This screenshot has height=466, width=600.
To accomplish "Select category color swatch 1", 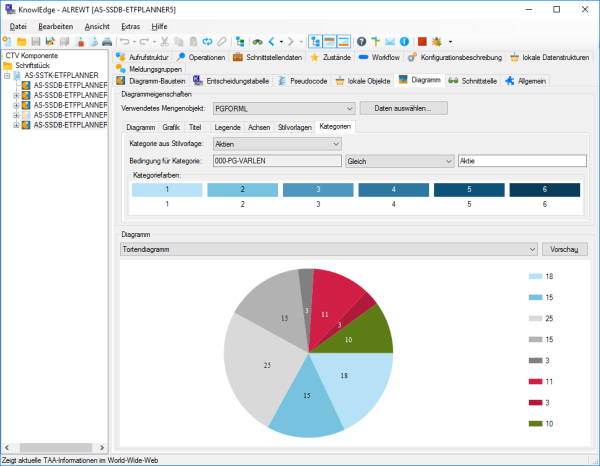I will click(167, 190).
